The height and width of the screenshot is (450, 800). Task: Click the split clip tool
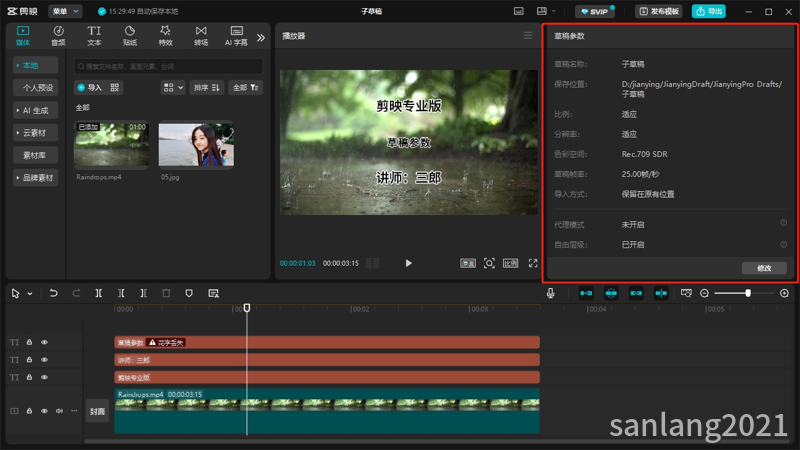click(98, 293)
